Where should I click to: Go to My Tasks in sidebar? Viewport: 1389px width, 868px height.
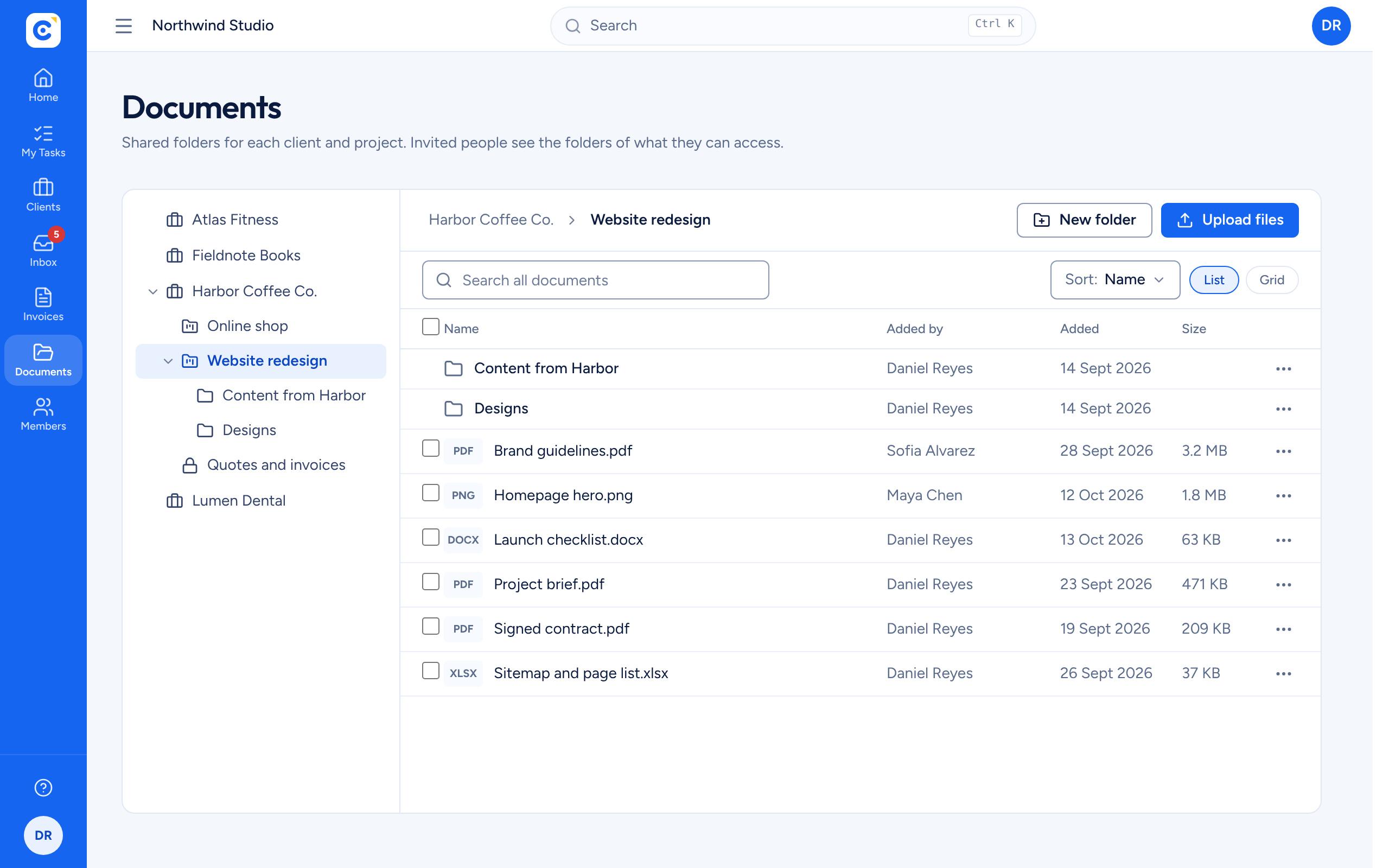43,141
